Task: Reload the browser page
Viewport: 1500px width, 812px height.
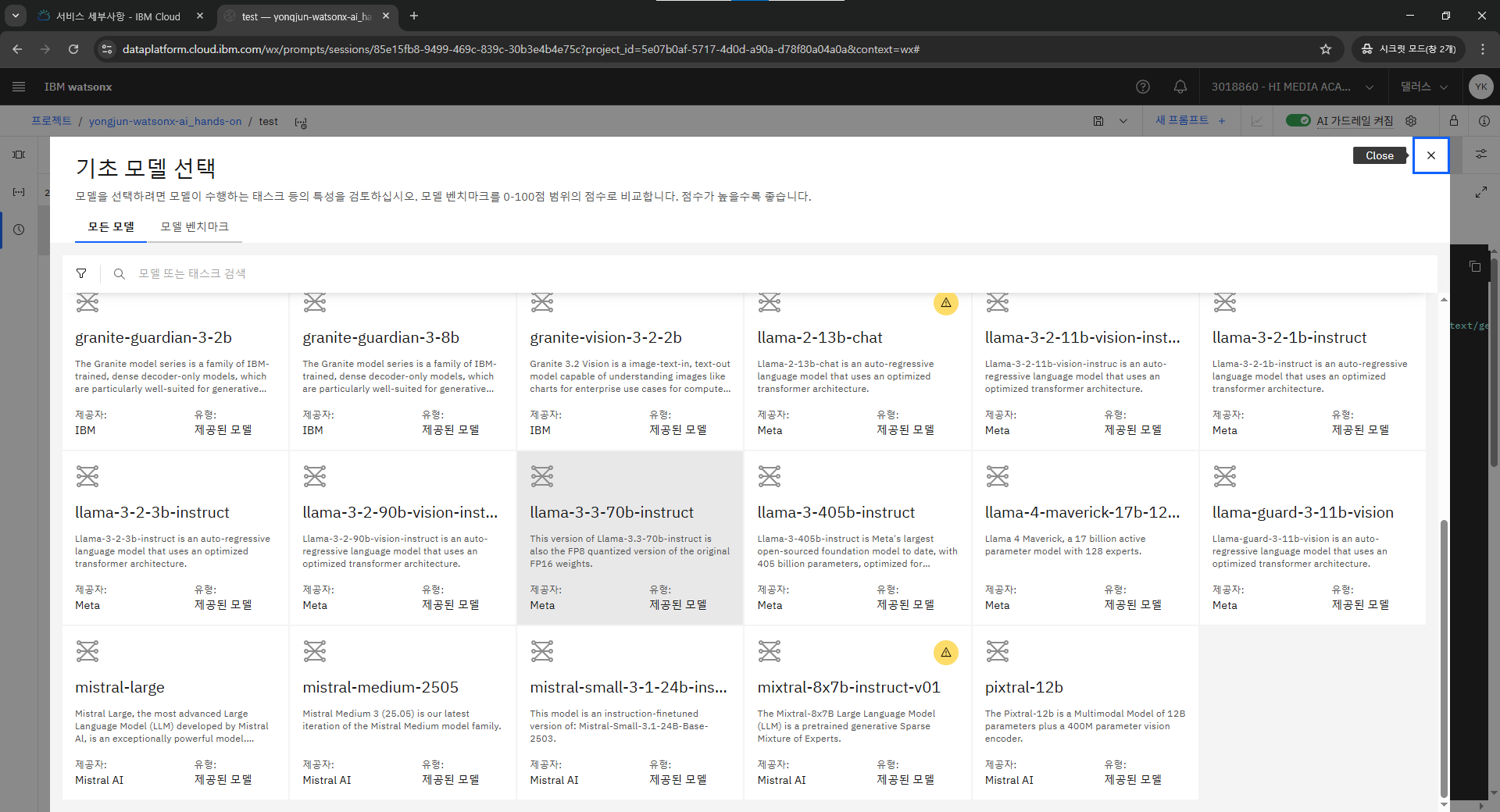Action: [73, 49]
